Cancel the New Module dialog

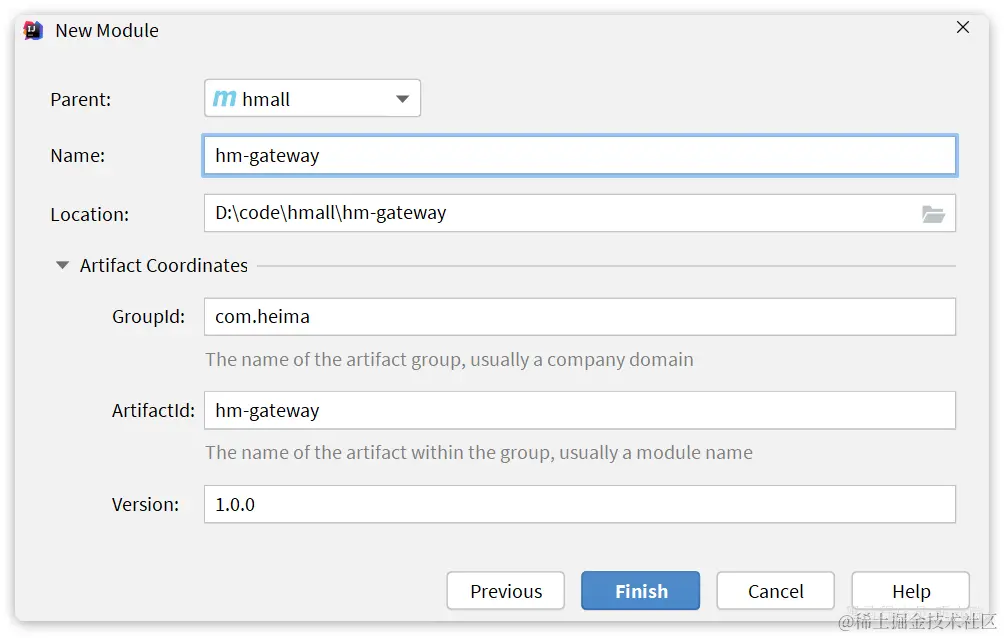point(775,591)
